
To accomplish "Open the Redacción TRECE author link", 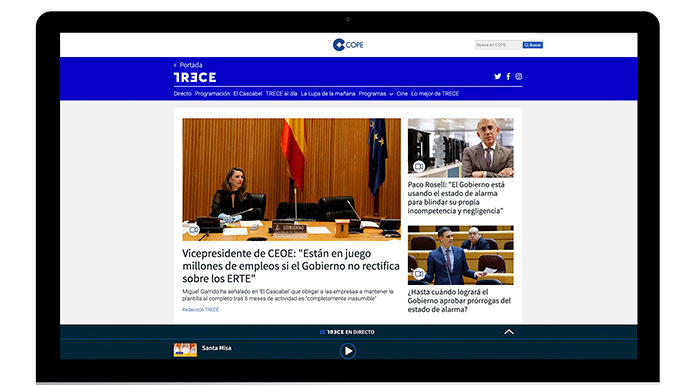I will (x=201, y=310).
